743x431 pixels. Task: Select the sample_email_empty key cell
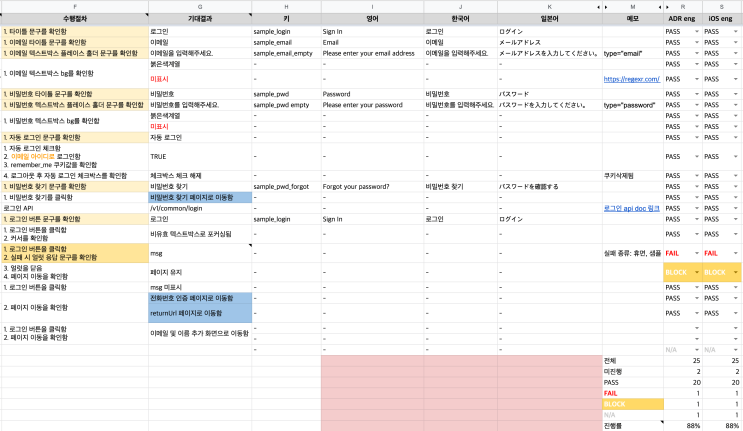pos(286,54)
